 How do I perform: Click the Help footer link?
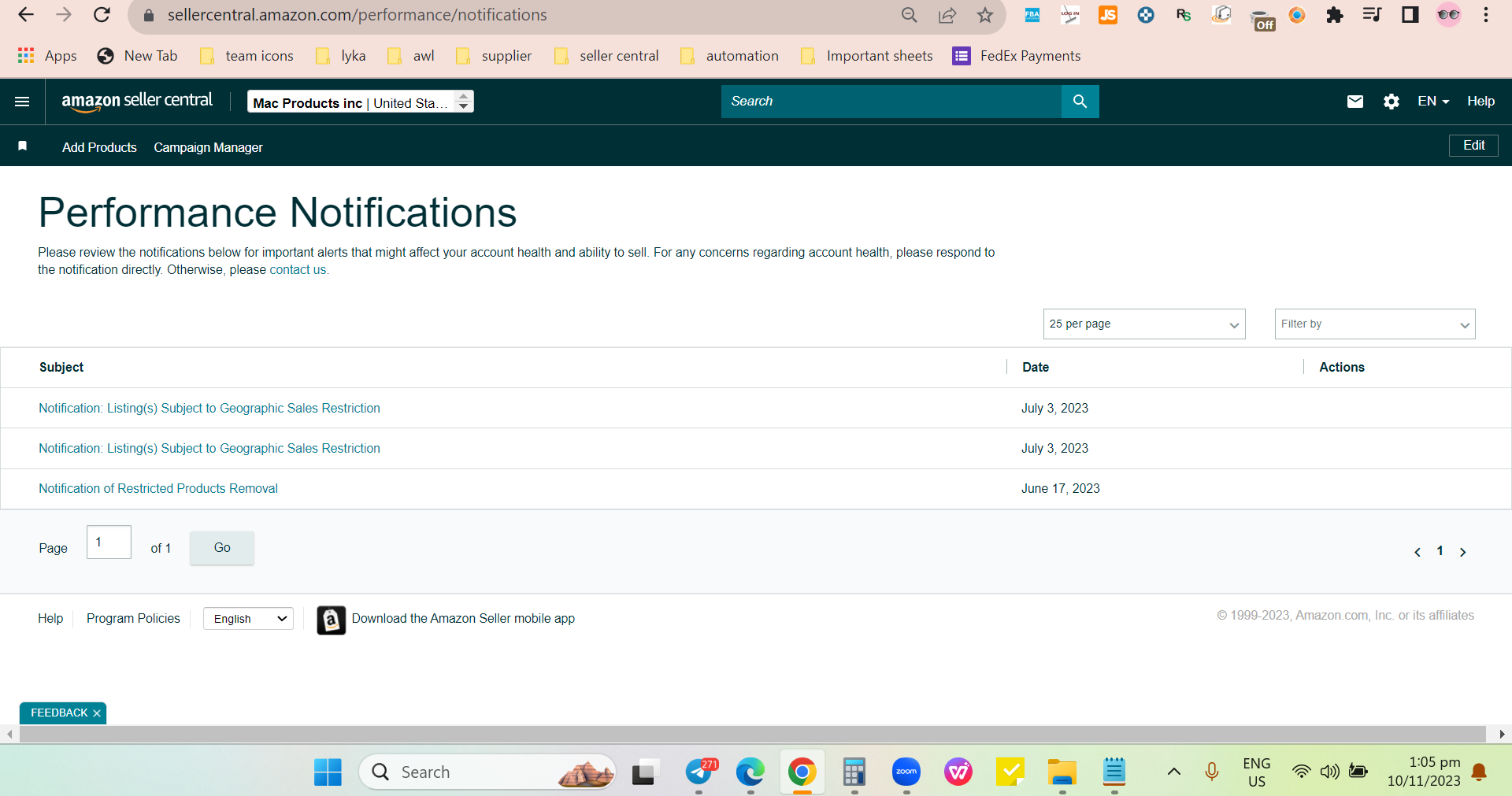click(50, 619)
